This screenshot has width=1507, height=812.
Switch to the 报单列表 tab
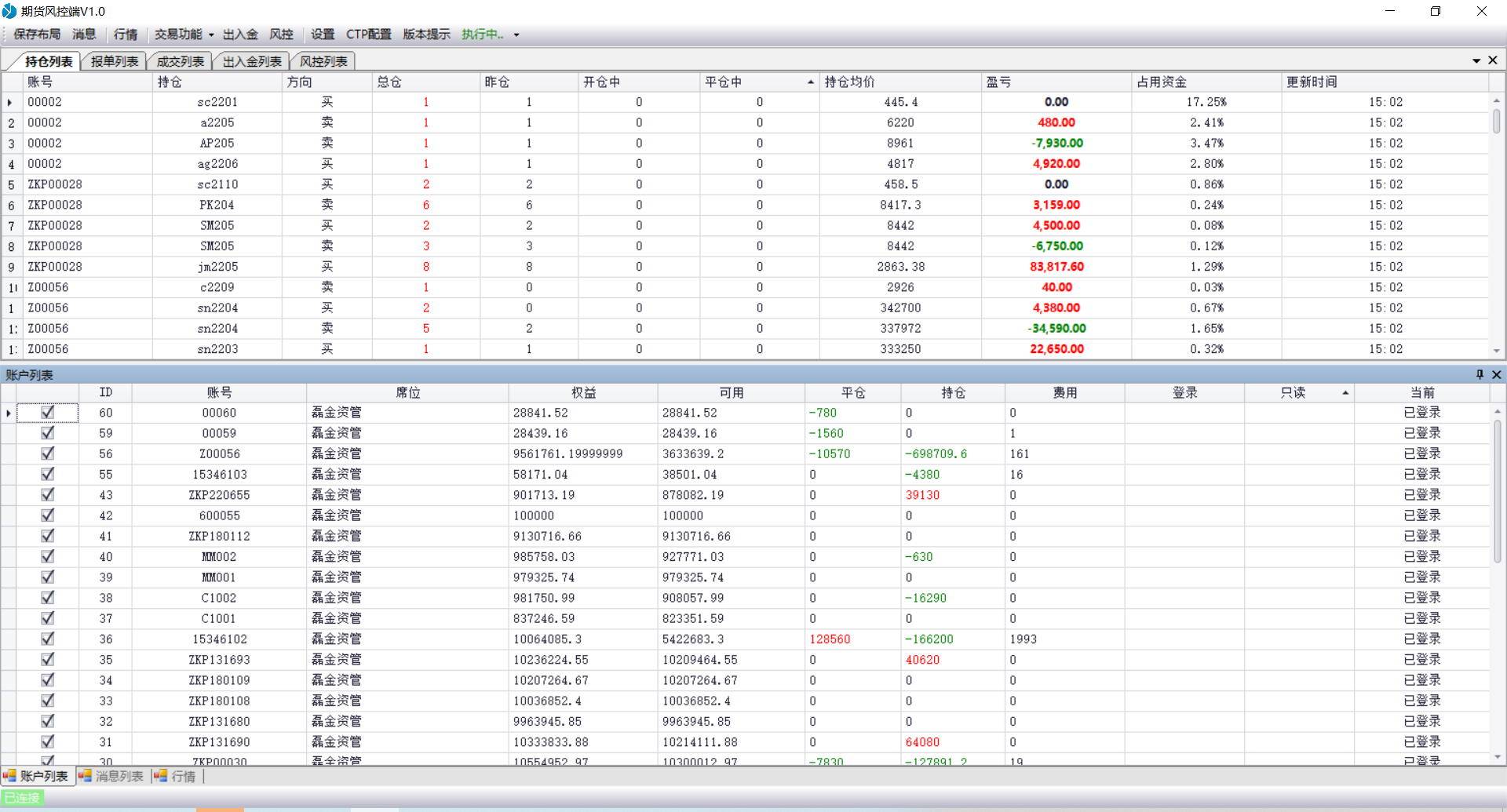pos(115,61)
